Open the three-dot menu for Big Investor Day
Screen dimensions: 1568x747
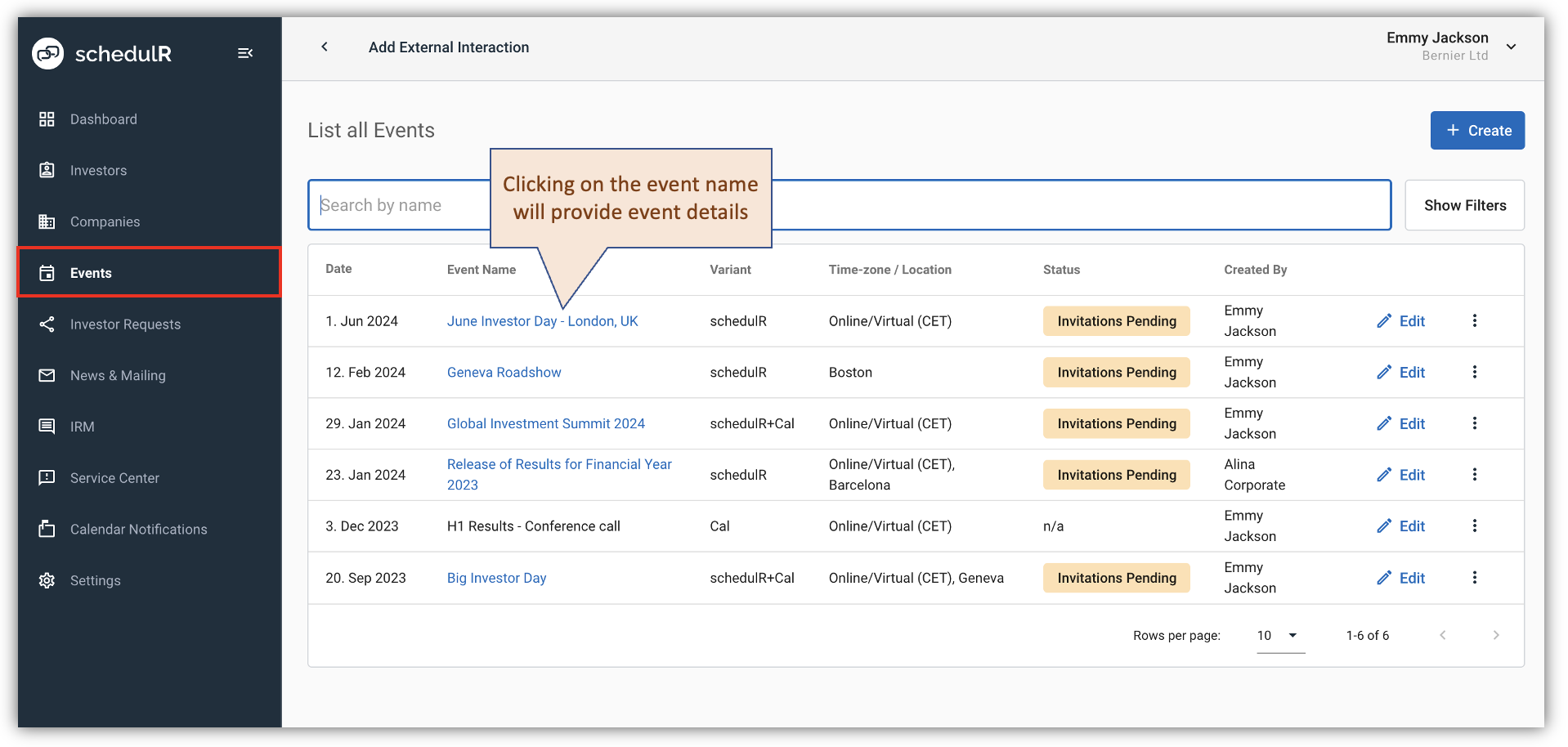[1475, 577]
